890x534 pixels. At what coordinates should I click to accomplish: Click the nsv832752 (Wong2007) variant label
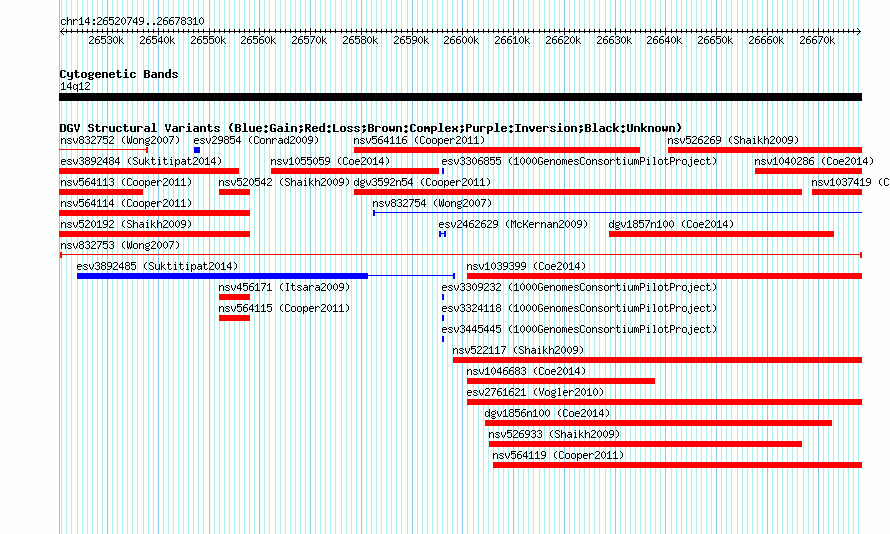120,140
